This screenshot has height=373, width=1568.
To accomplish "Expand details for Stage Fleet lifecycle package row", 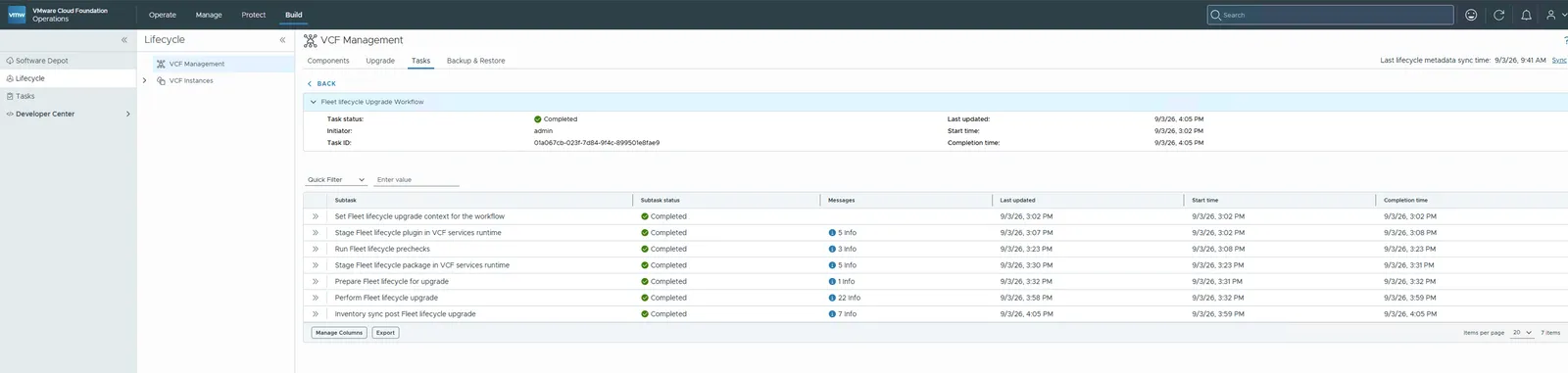I will point(316,265).
